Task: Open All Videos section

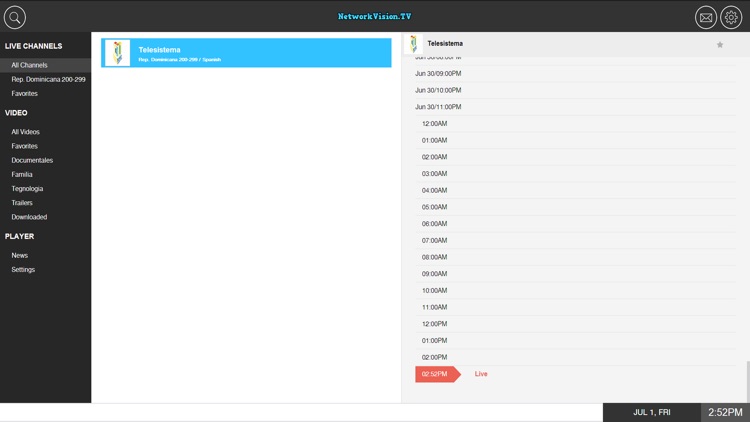Action: tap(25, 132)
